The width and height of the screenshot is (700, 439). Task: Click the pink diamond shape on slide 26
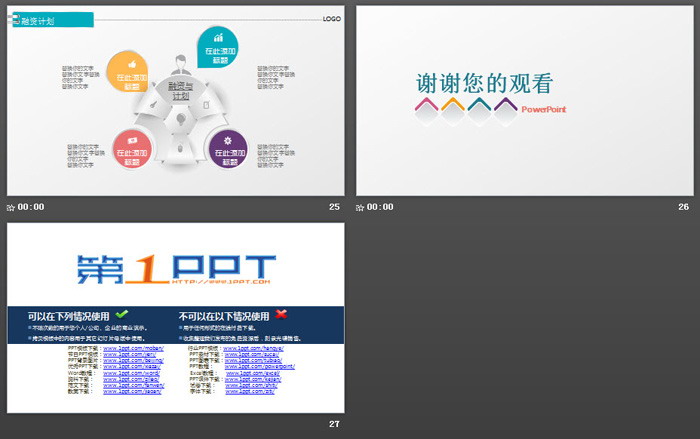pyautogui.click(x=426, y=111)
